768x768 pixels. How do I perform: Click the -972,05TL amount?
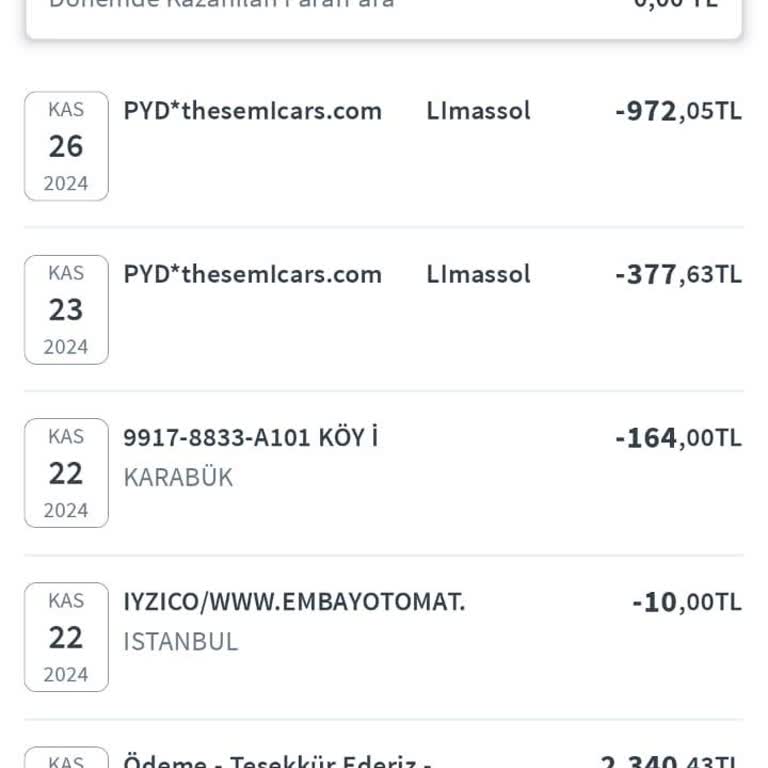tap(678, 111)
